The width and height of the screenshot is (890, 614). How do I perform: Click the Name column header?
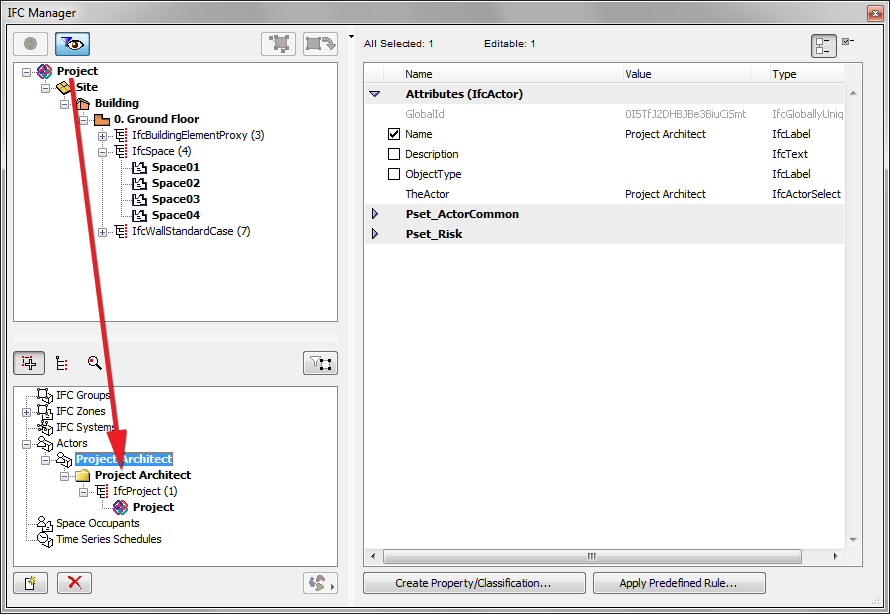[513, 74]
